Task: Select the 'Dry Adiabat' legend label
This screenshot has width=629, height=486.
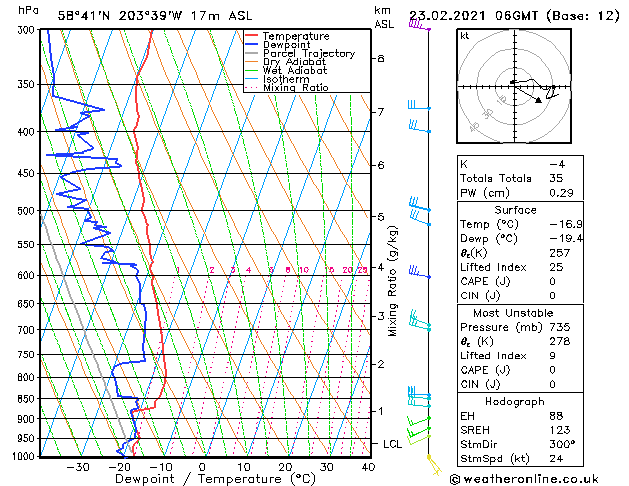Action: click(x=294, y=62)
